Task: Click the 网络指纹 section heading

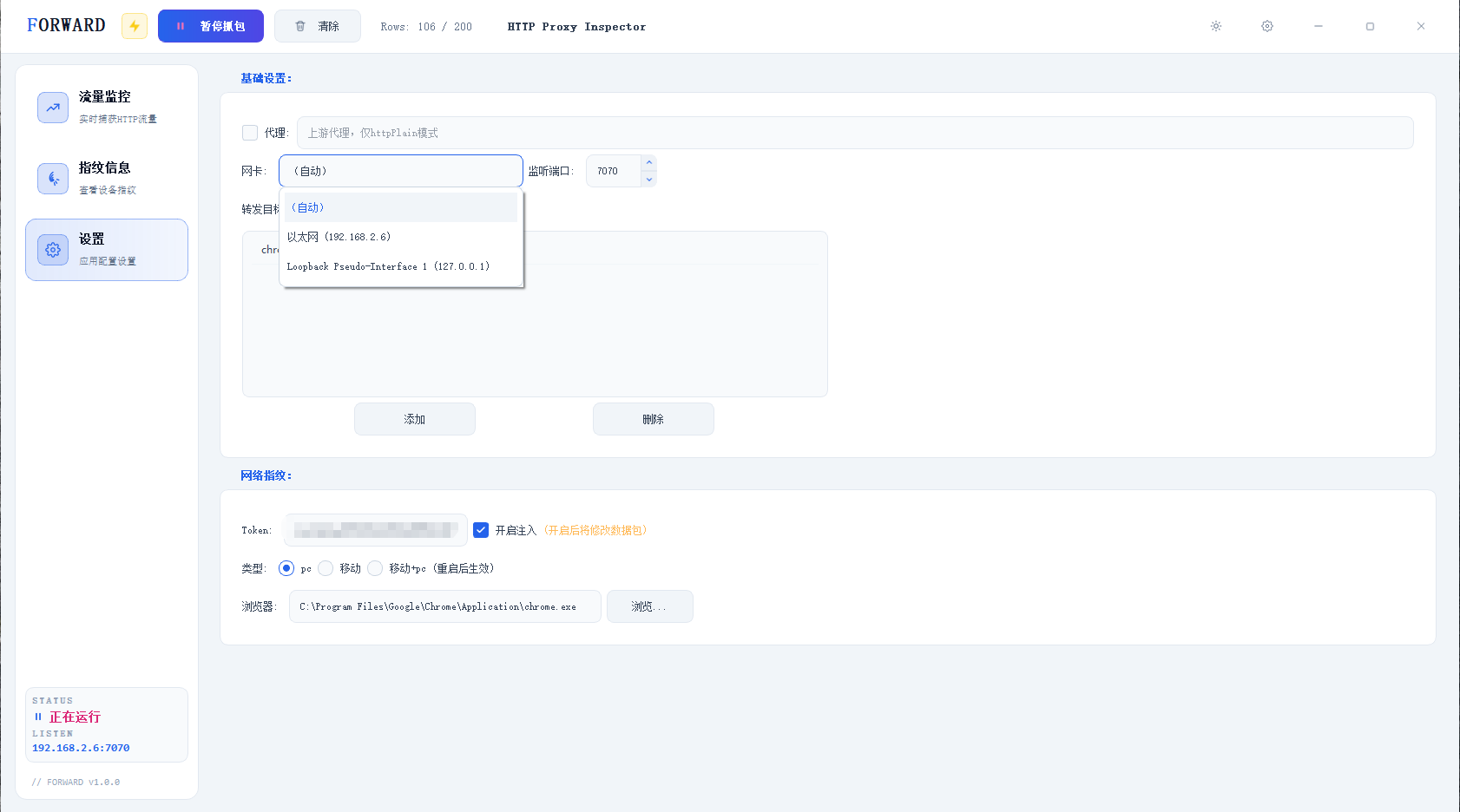Action: tap(266, 475)
